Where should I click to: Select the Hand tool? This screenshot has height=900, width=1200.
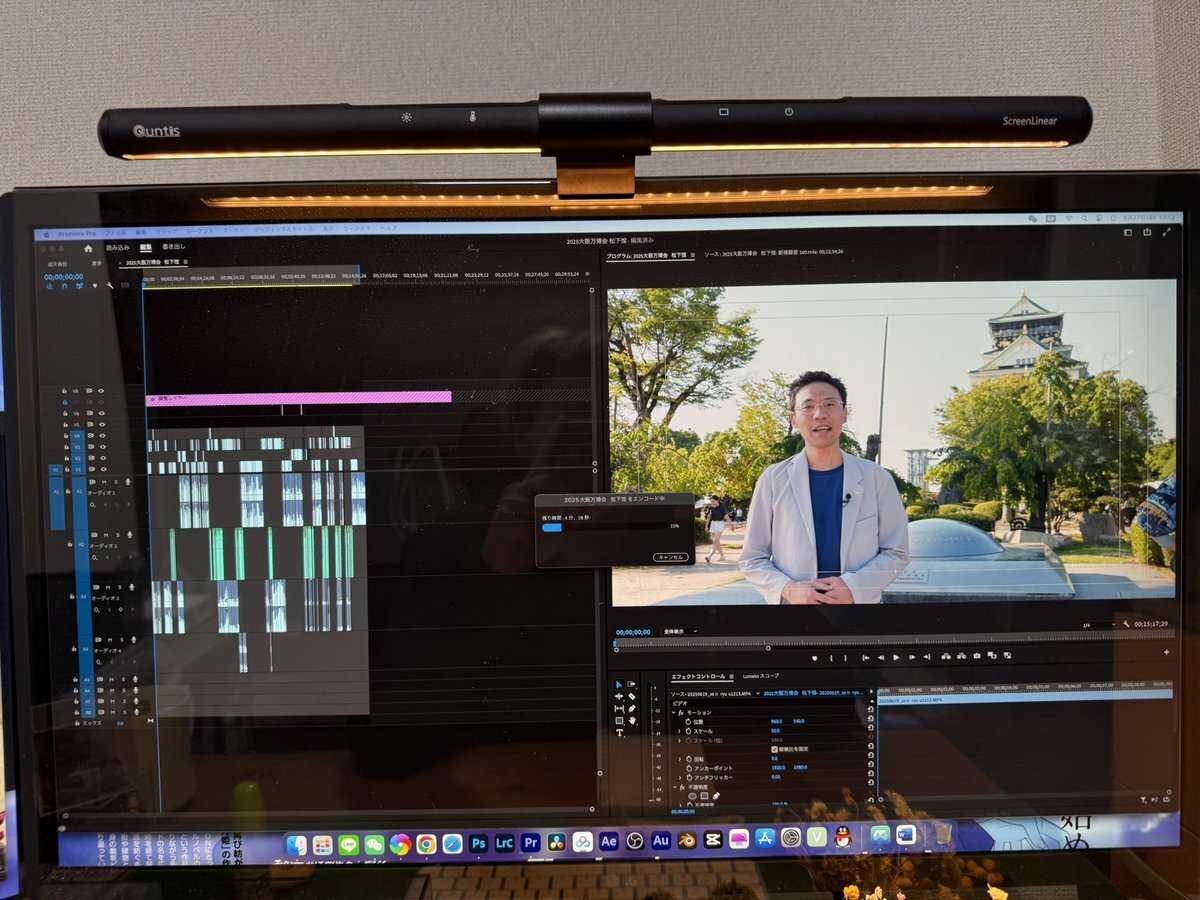[x=632, y=720]
